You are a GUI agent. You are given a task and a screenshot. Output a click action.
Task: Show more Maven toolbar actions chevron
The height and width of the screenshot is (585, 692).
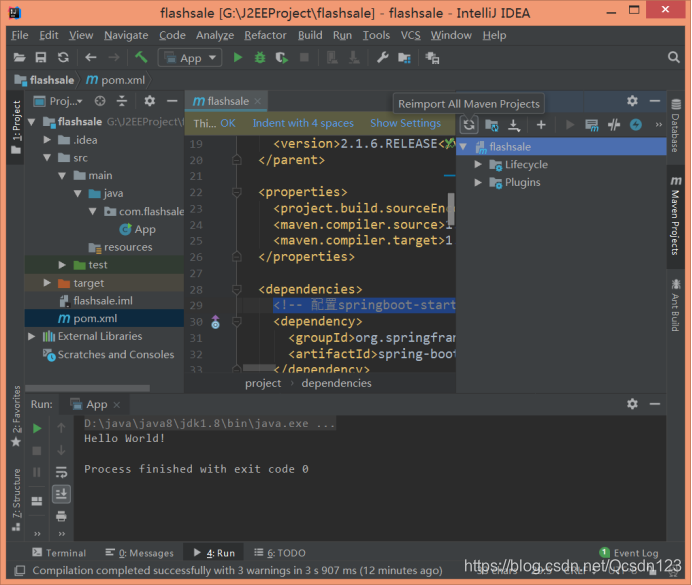(x=658, y=125)
